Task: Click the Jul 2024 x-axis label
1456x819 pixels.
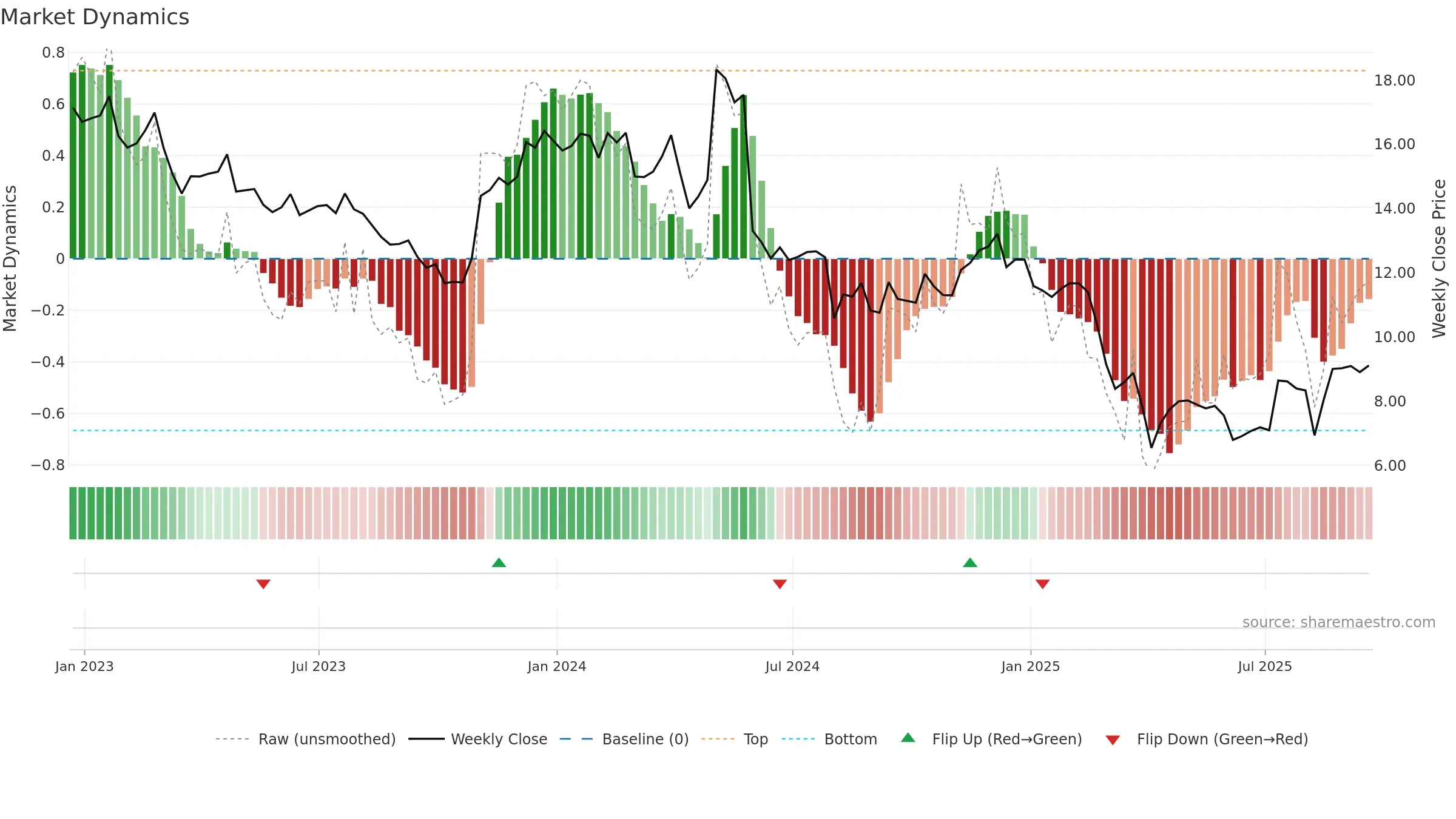Action: pyautogui.click(x=792, y=666)
